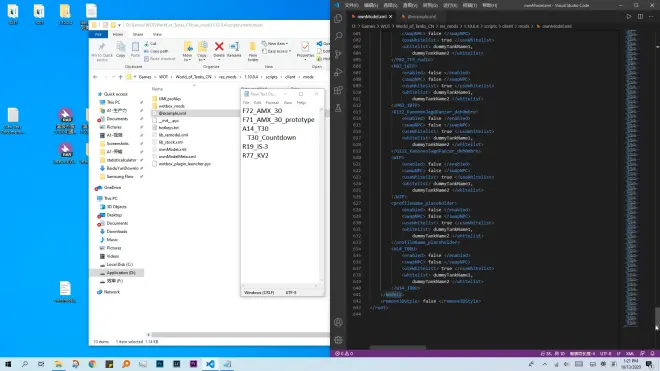Click Copy path in Explorer ribbon
The height and width of the screenshot is (371, 660).
(156, 51)
